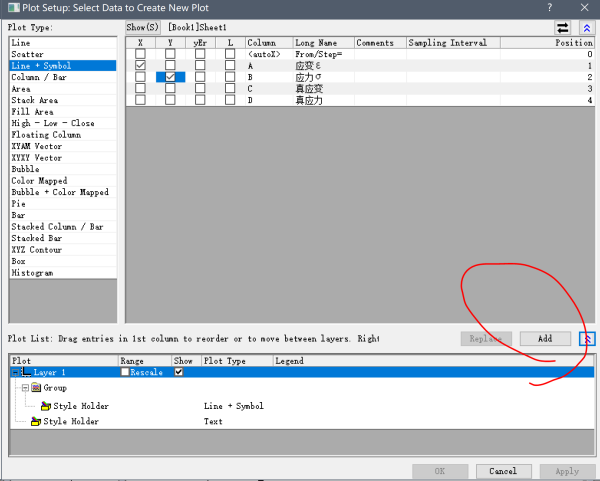Click the Plot Type column header in plot list
Screen dimensions: 600x481
237,361
